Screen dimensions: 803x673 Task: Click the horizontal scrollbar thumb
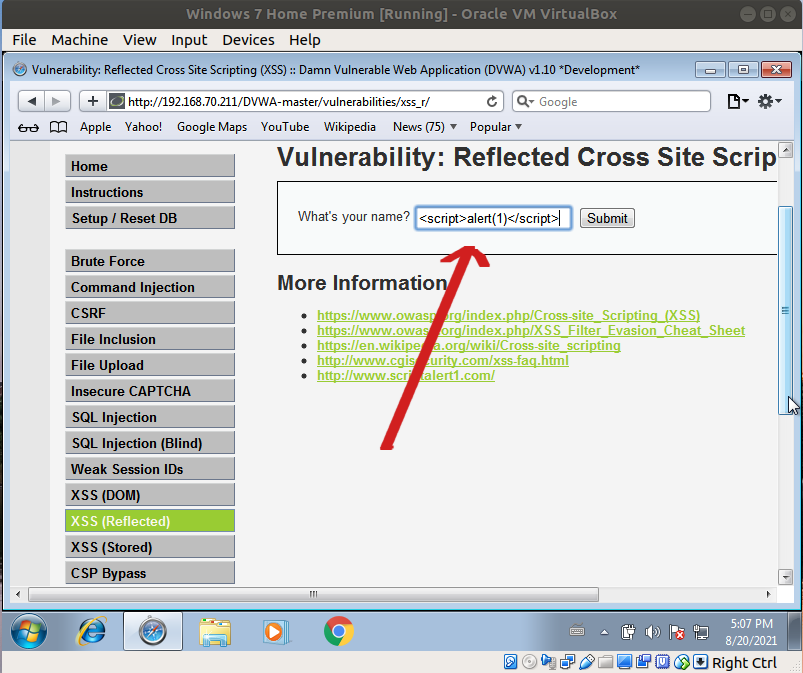[x=313, y=595]
